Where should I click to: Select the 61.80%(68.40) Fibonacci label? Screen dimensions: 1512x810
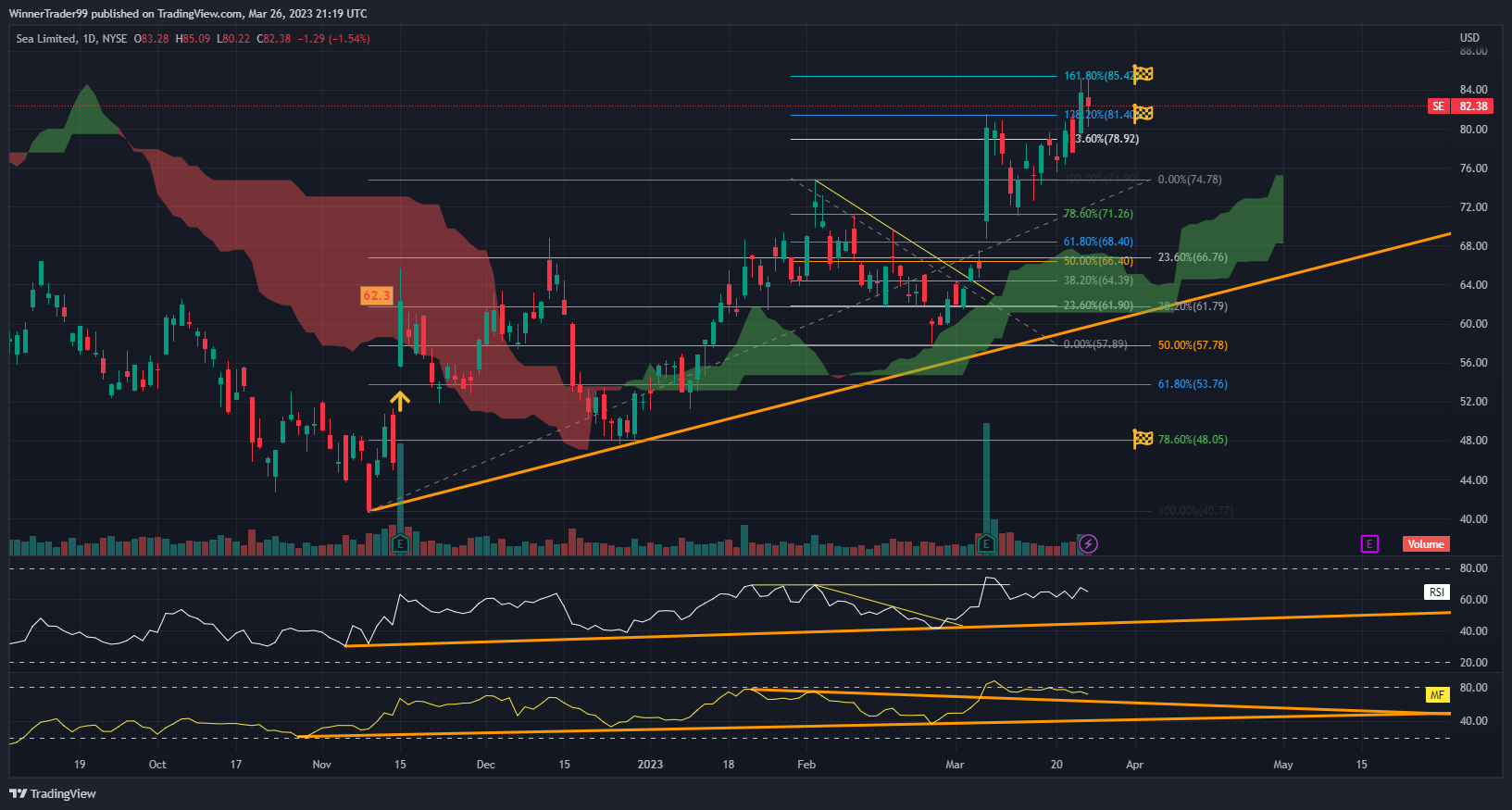tap(1098, 242)
